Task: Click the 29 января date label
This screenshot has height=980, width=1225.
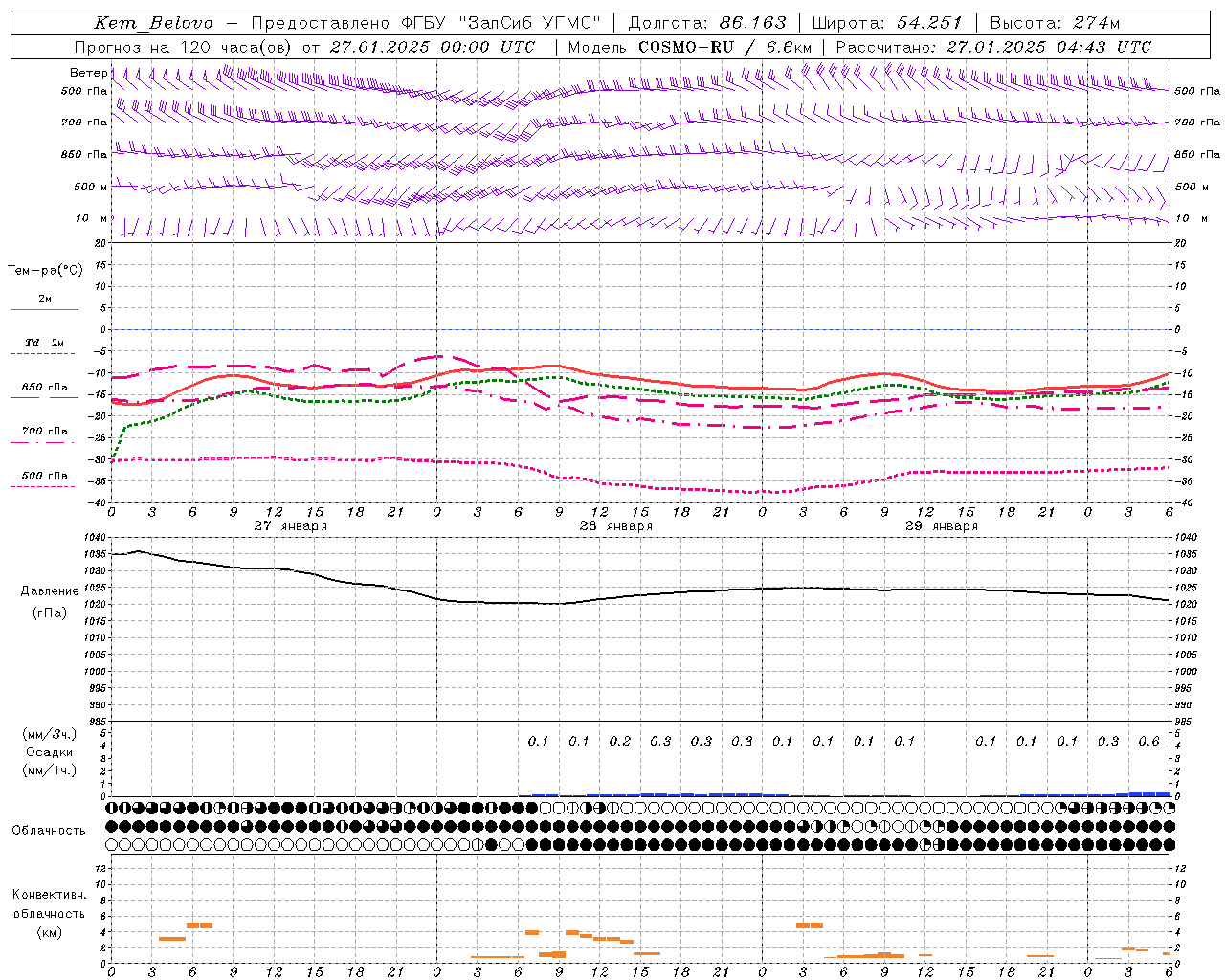Action: [941, 526]
